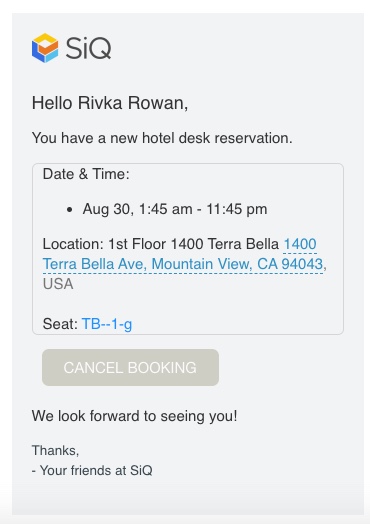This screenshot has width=370, height=524.
Task: Select the "Location:" label text
Action: [73, 244]
